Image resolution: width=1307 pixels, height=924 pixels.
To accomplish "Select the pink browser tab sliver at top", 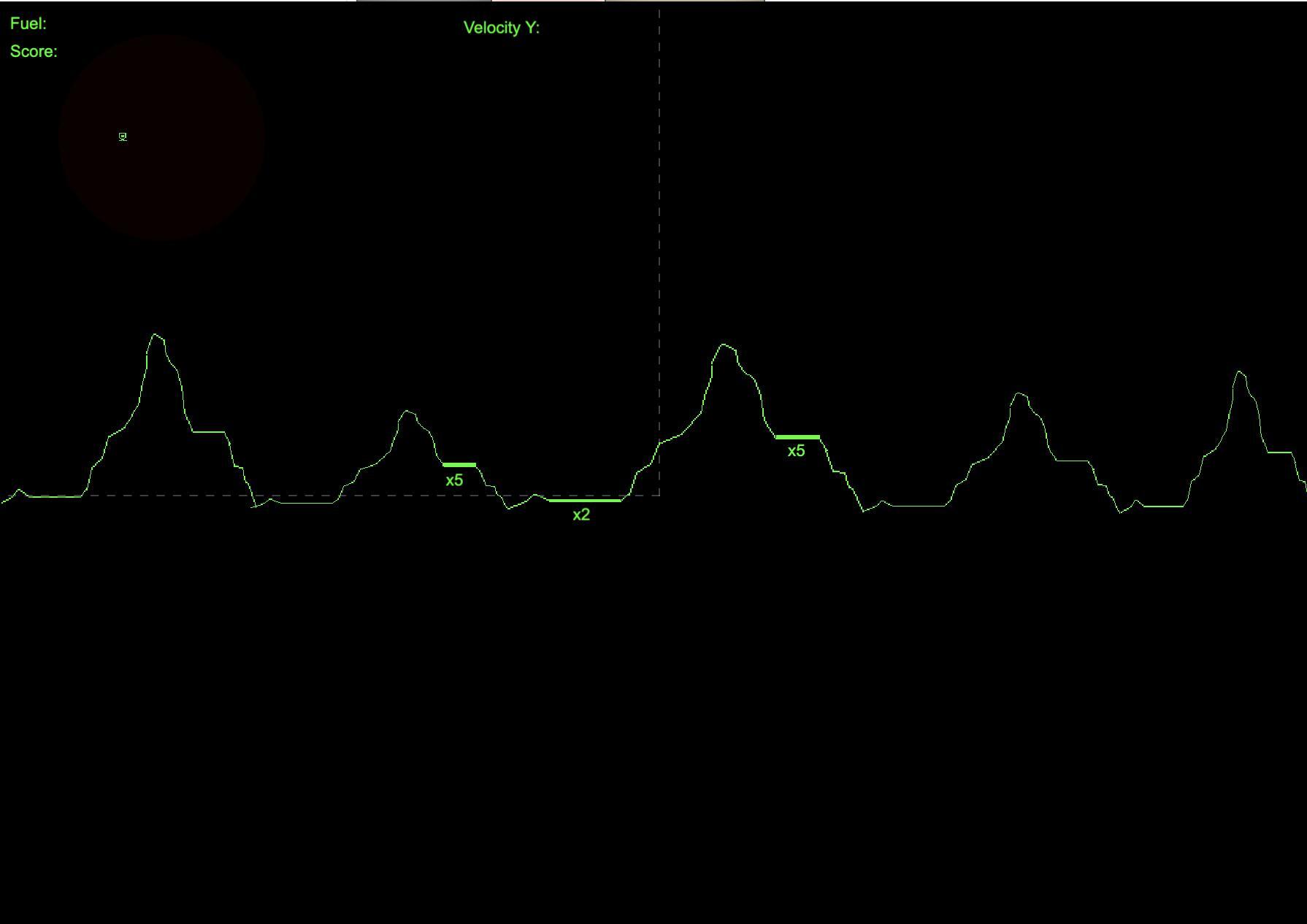I will [x=548, y=1].
